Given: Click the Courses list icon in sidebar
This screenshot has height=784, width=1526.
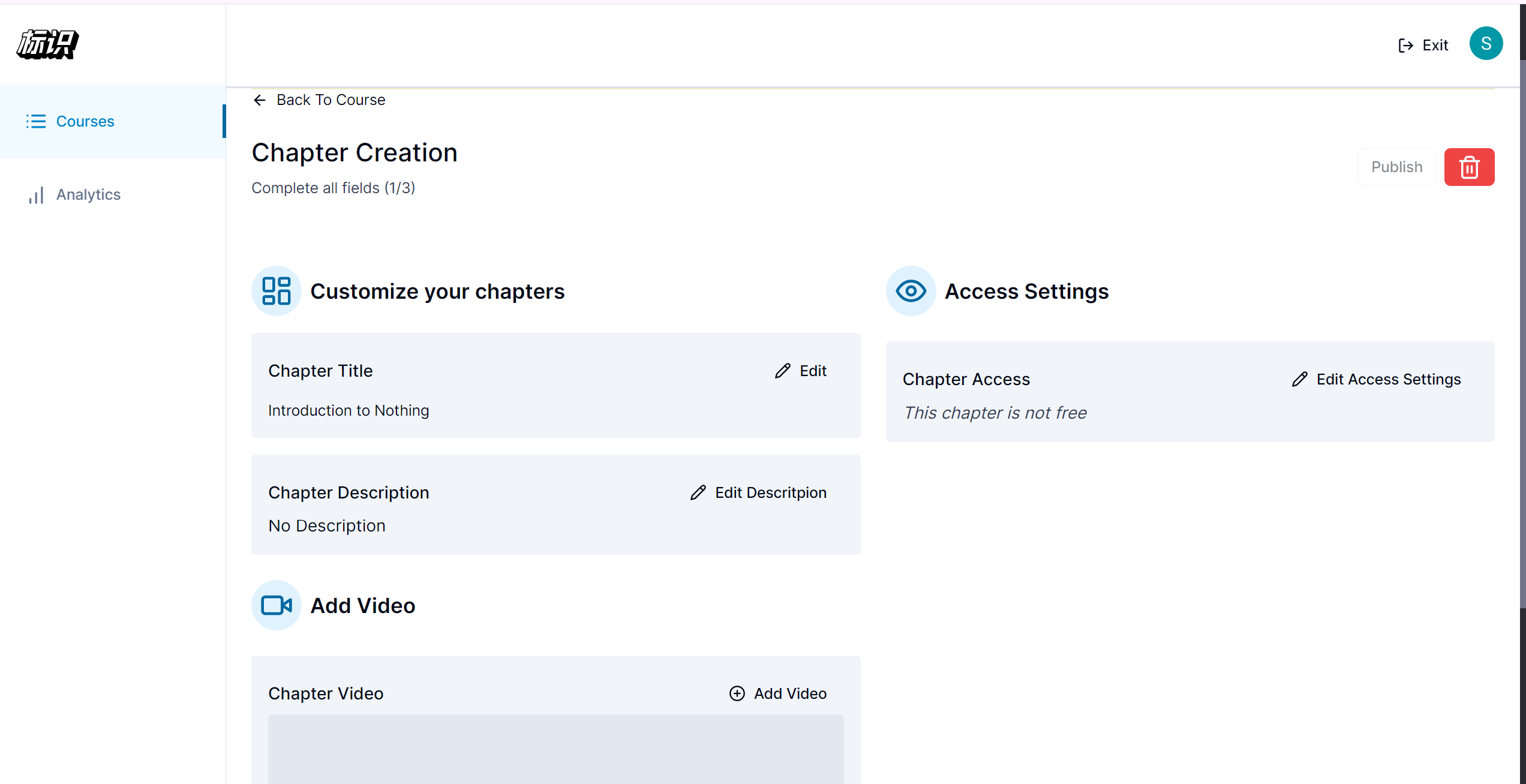Looking at the screenshot, I should [x=36, y=121].
